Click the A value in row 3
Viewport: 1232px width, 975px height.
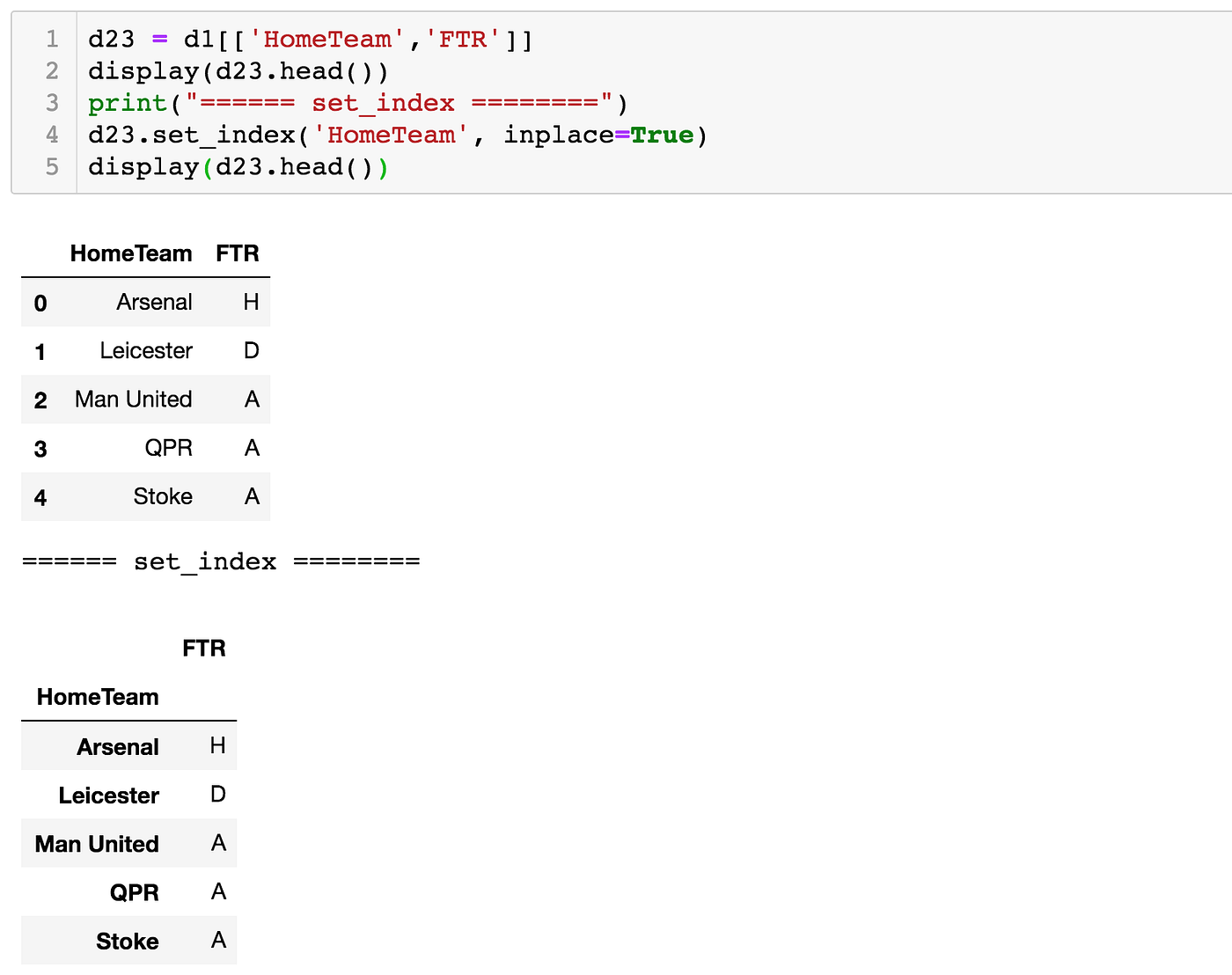tap(252, 447)
